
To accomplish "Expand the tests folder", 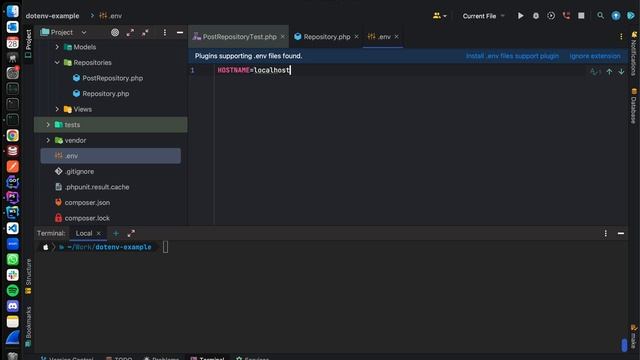I will (48, 124).
